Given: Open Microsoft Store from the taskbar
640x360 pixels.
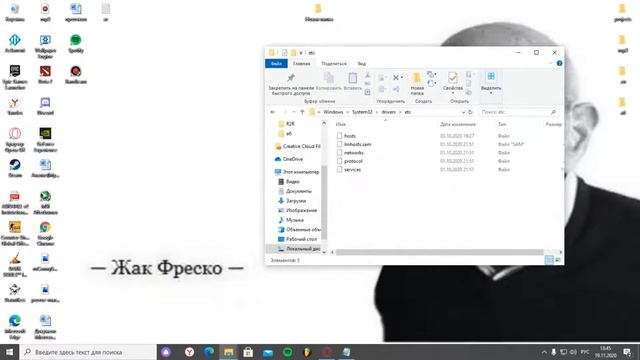Looking at the screenshot, I should point(248,352).
